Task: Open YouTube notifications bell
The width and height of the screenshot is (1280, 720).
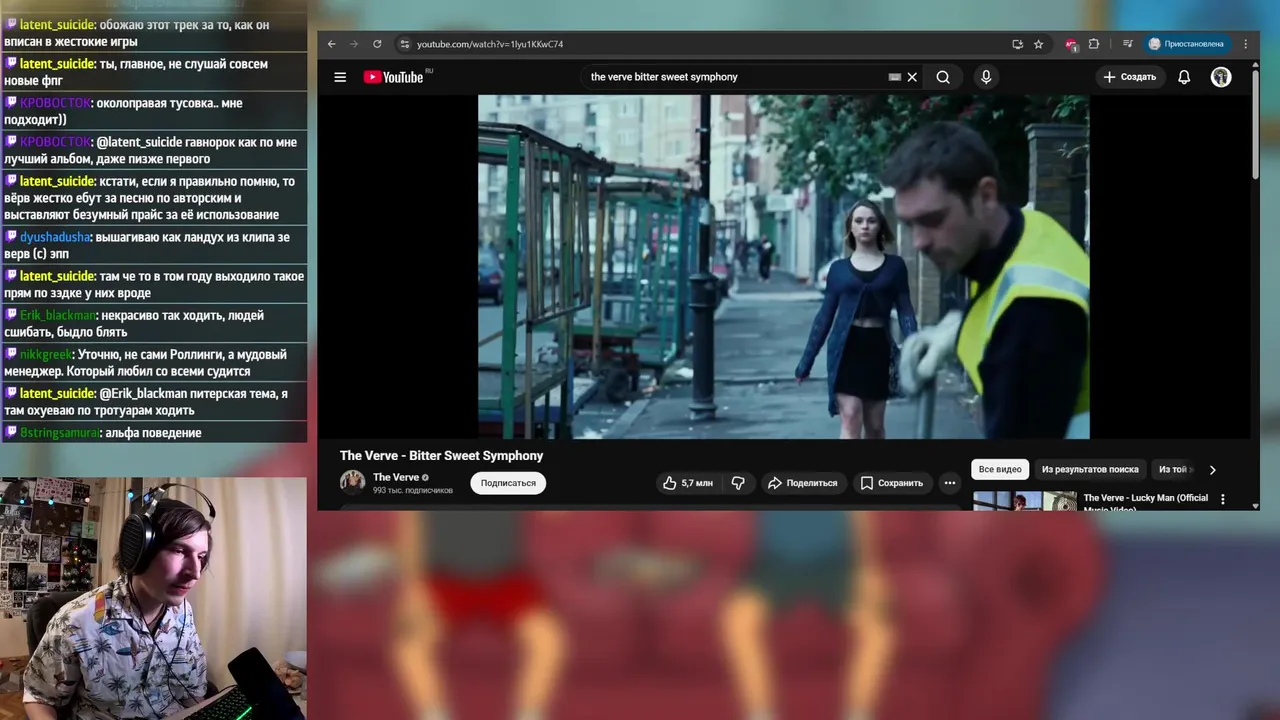Action: tap(1184, 77)
